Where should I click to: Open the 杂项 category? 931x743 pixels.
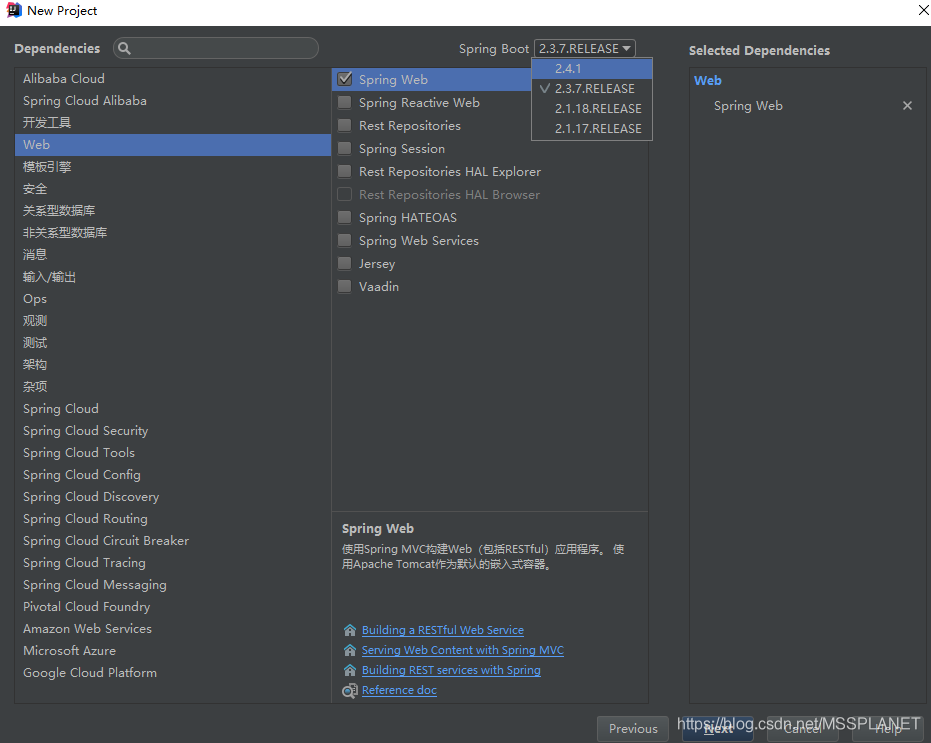[x=173, y=387]
